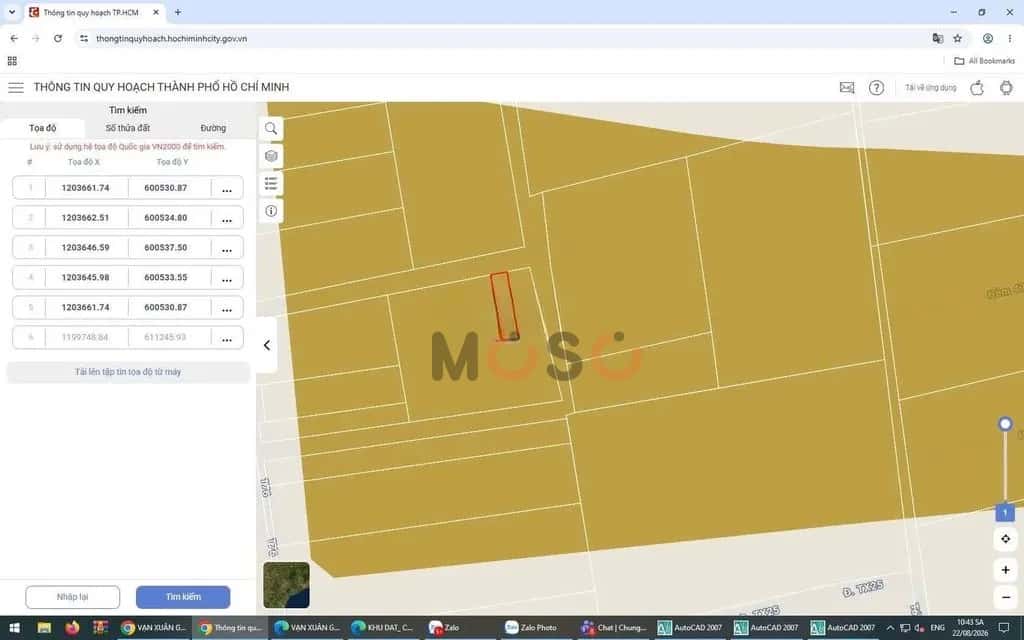Click Tải lên tập tin tọa độ từ máy
The height and width of the screenshot is (640, 1024).
[x=128, y=372]
